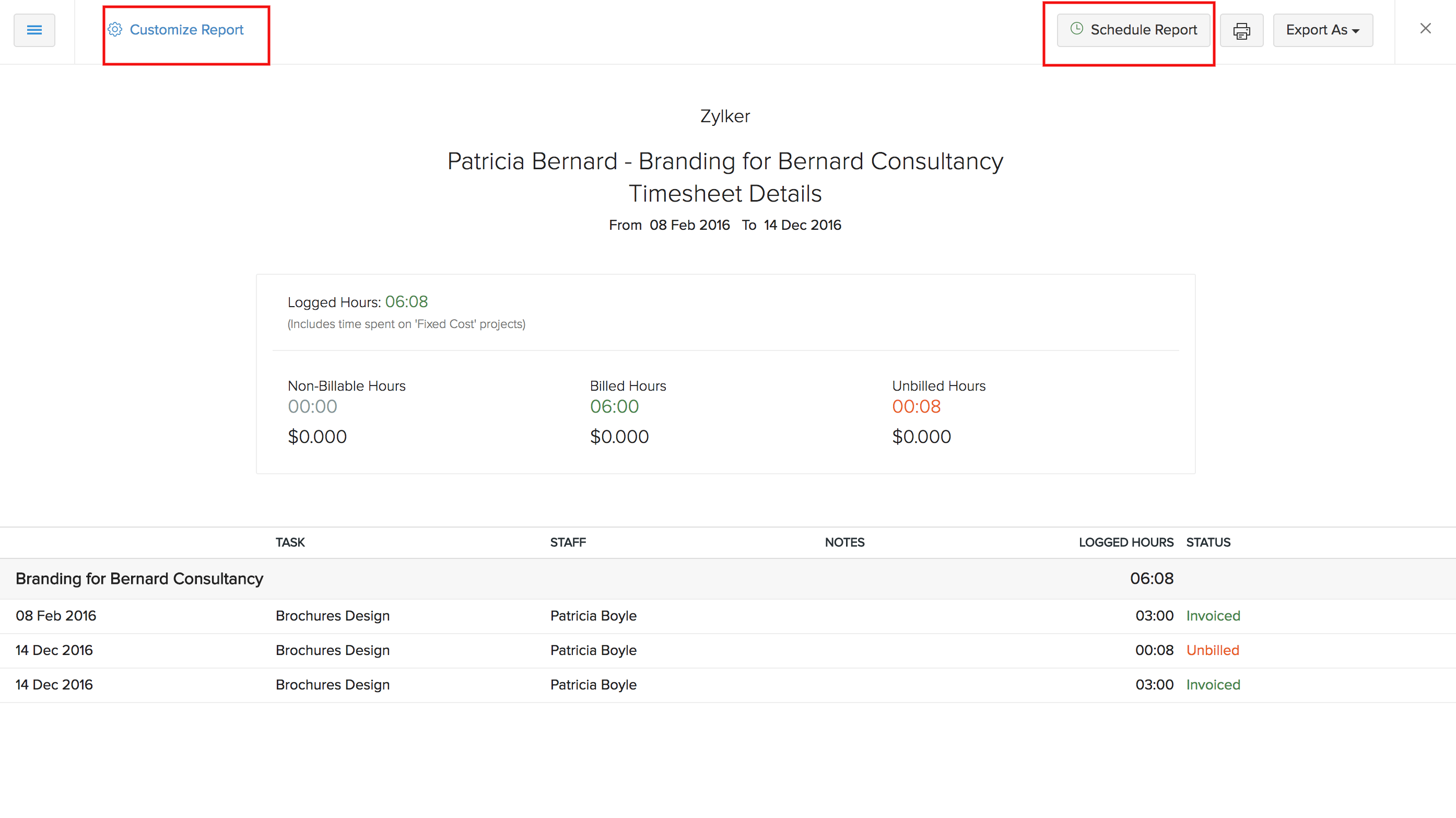
Task: Click the Billed Hours 06:00 value
Action: (x=614, y=406)
